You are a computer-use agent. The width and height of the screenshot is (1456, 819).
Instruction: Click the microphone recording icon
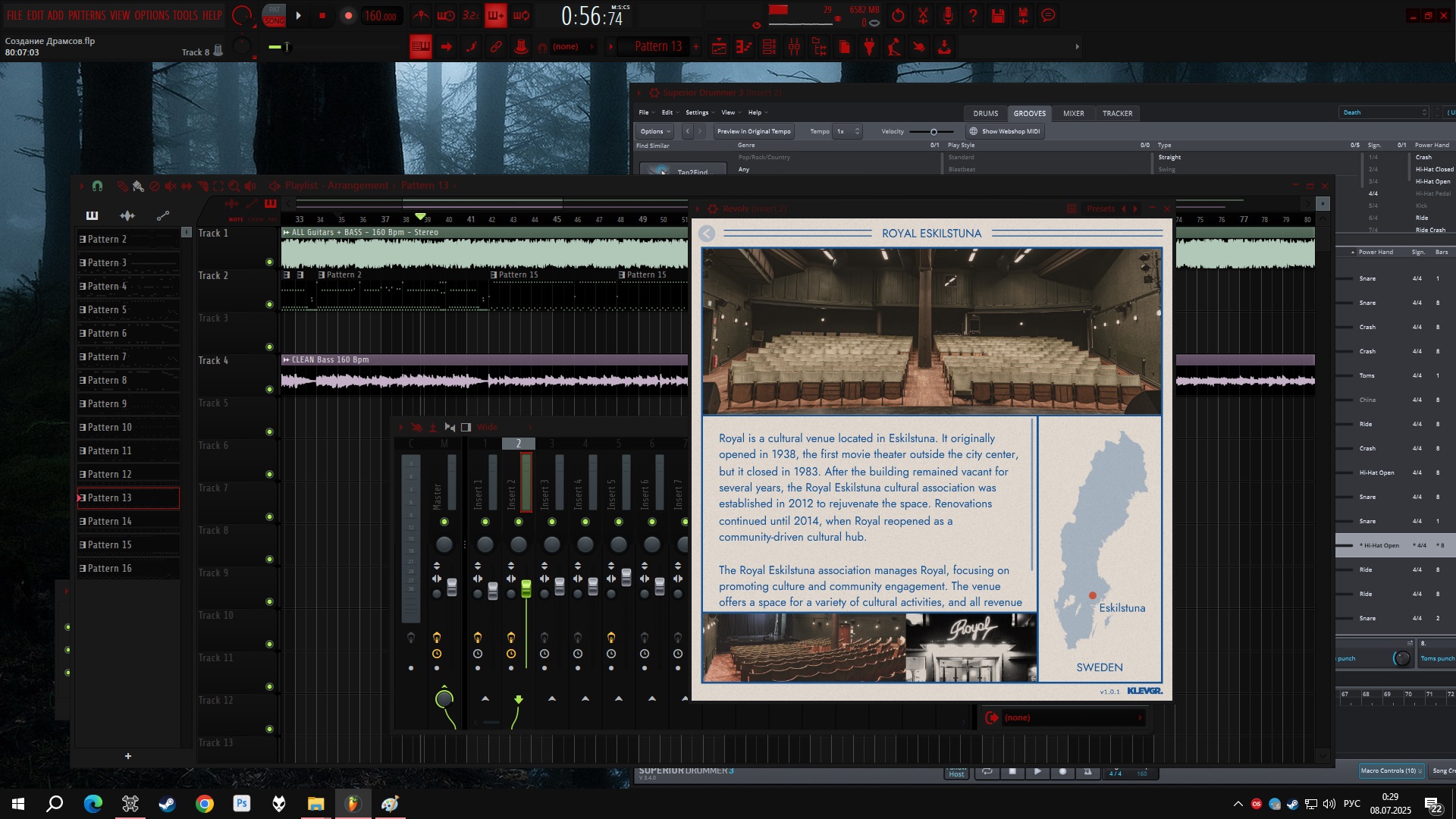[x=948, y=15]
